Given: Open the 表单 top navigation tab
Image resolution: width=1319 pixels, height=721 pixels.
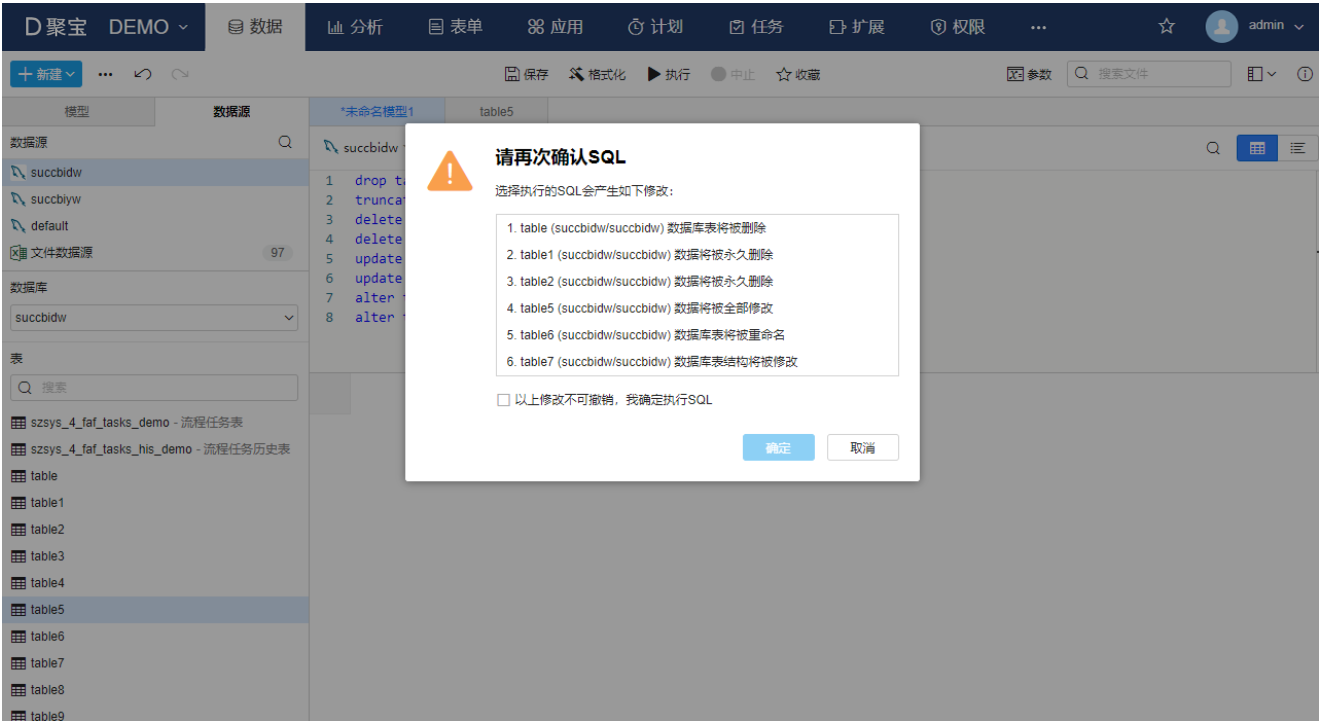Looking at the screenshot, I should point(455,27).
